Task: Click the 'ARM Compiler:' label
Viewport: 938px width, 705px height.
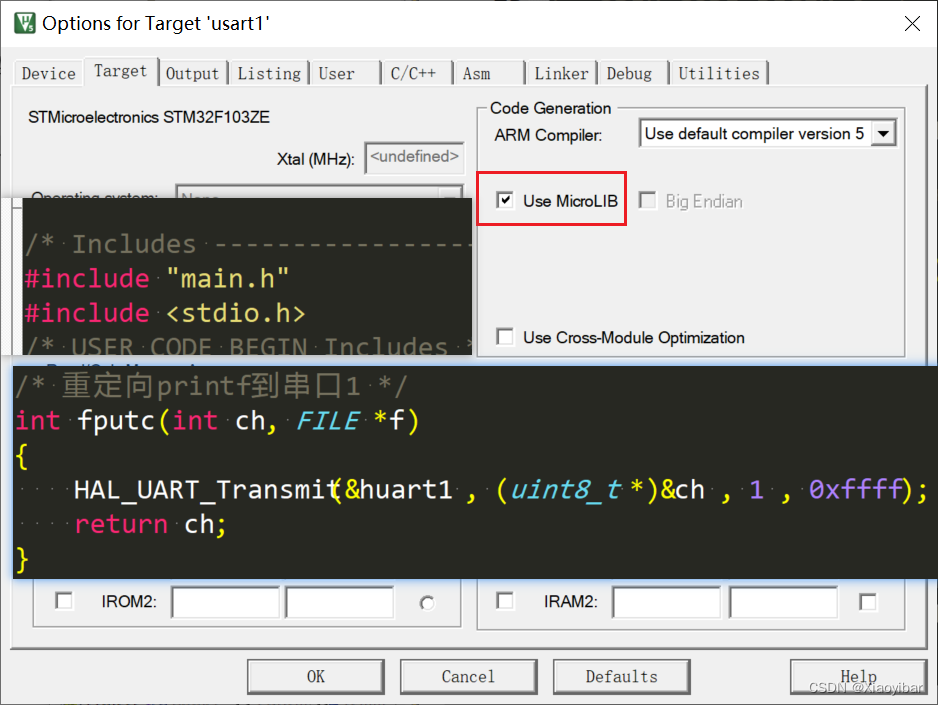Action: click(x=548, y=135)
